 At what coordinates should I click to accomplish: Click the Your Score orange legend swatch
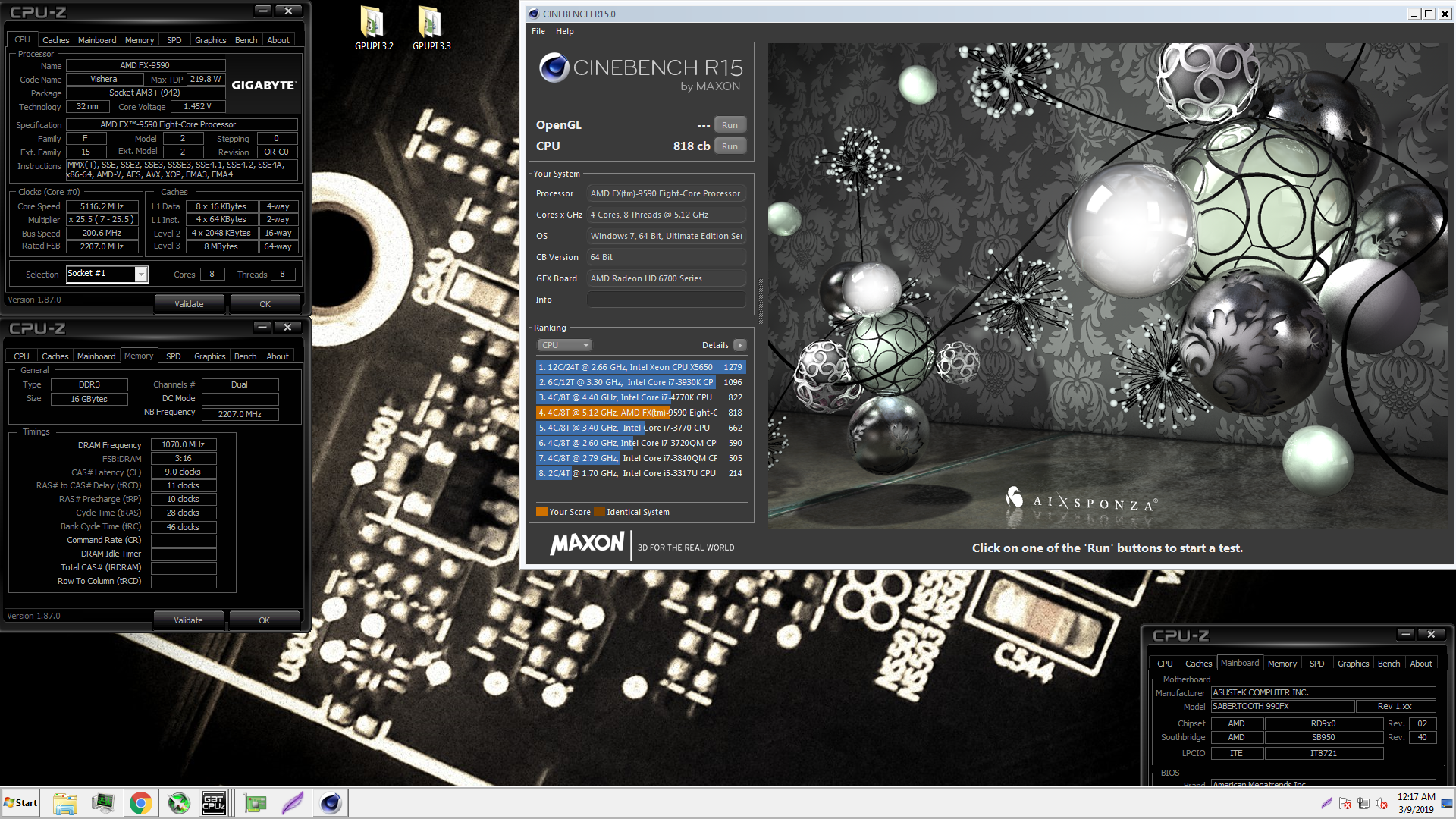point(541,512)
